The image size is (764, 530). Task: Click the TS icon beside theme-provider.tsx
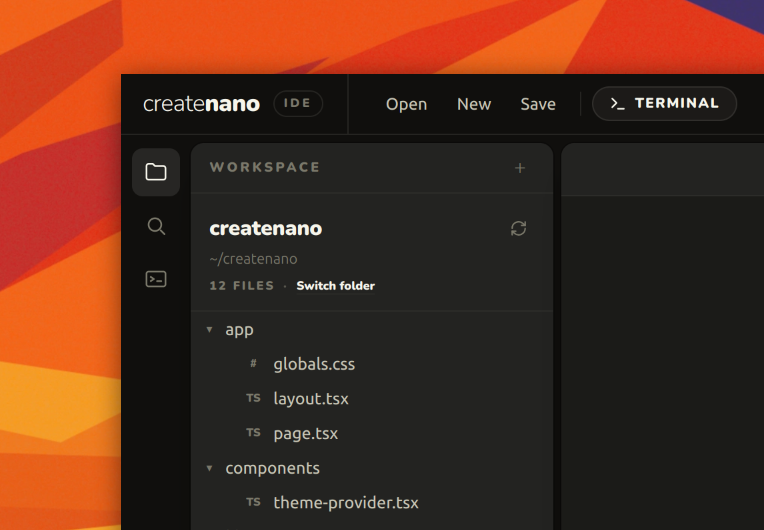point(253,502)
